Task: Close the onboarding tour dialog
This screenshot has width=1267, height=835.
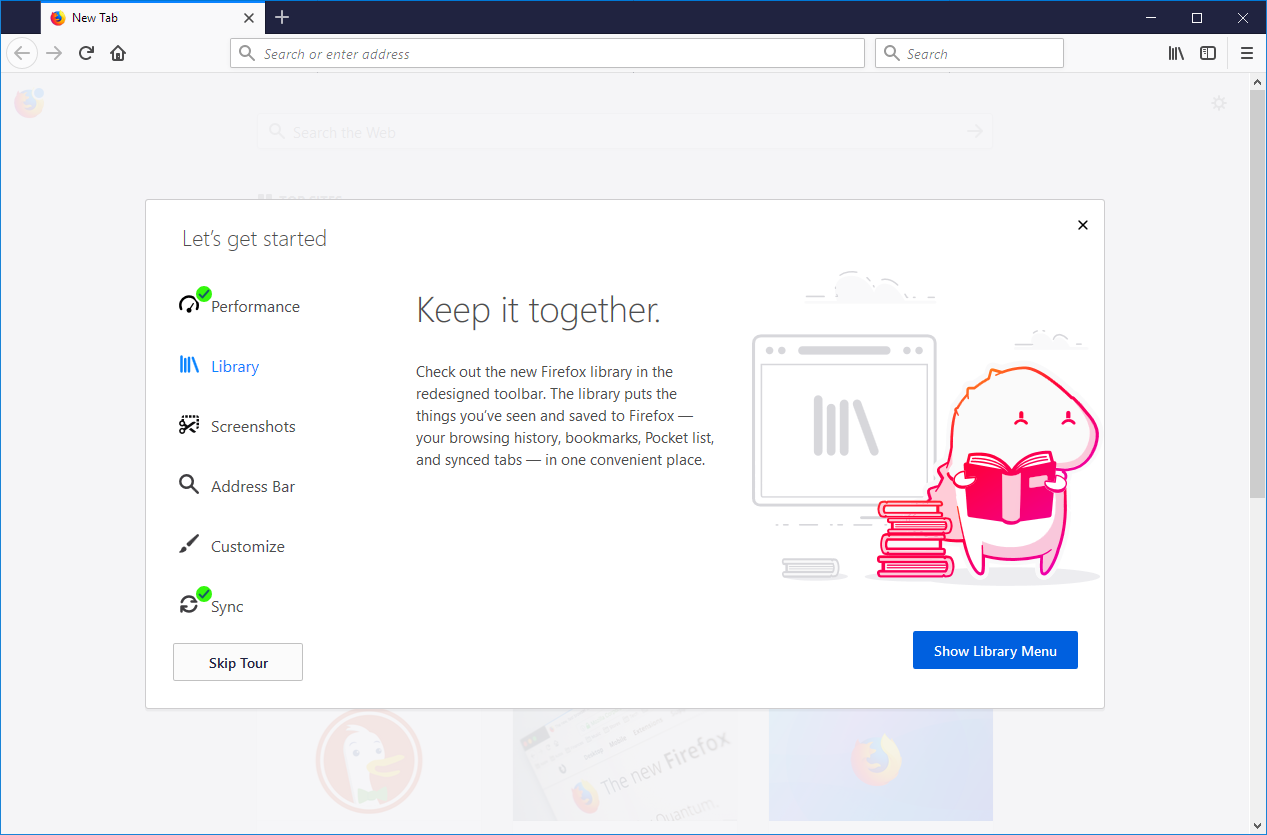Action: [x=1082, y=225]
